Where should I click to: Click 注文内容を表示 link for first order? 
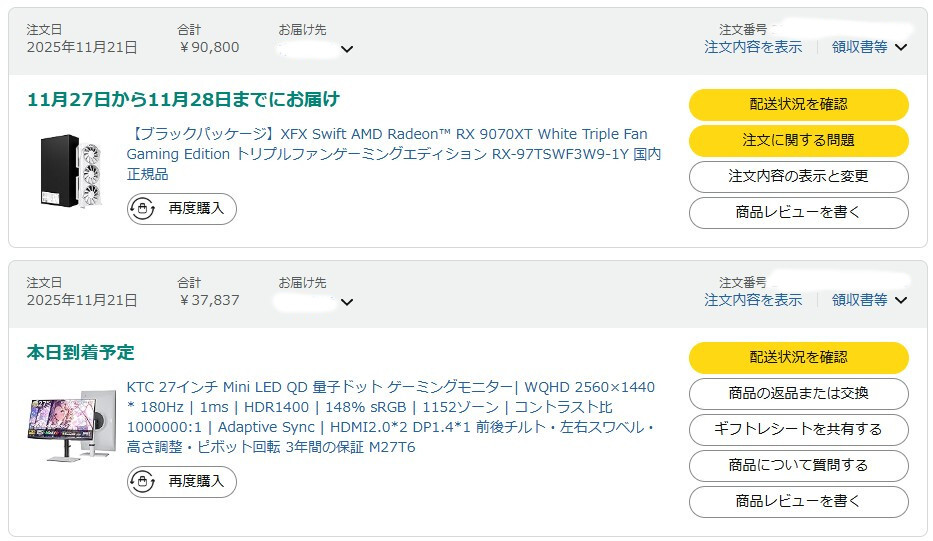(753, 47)
